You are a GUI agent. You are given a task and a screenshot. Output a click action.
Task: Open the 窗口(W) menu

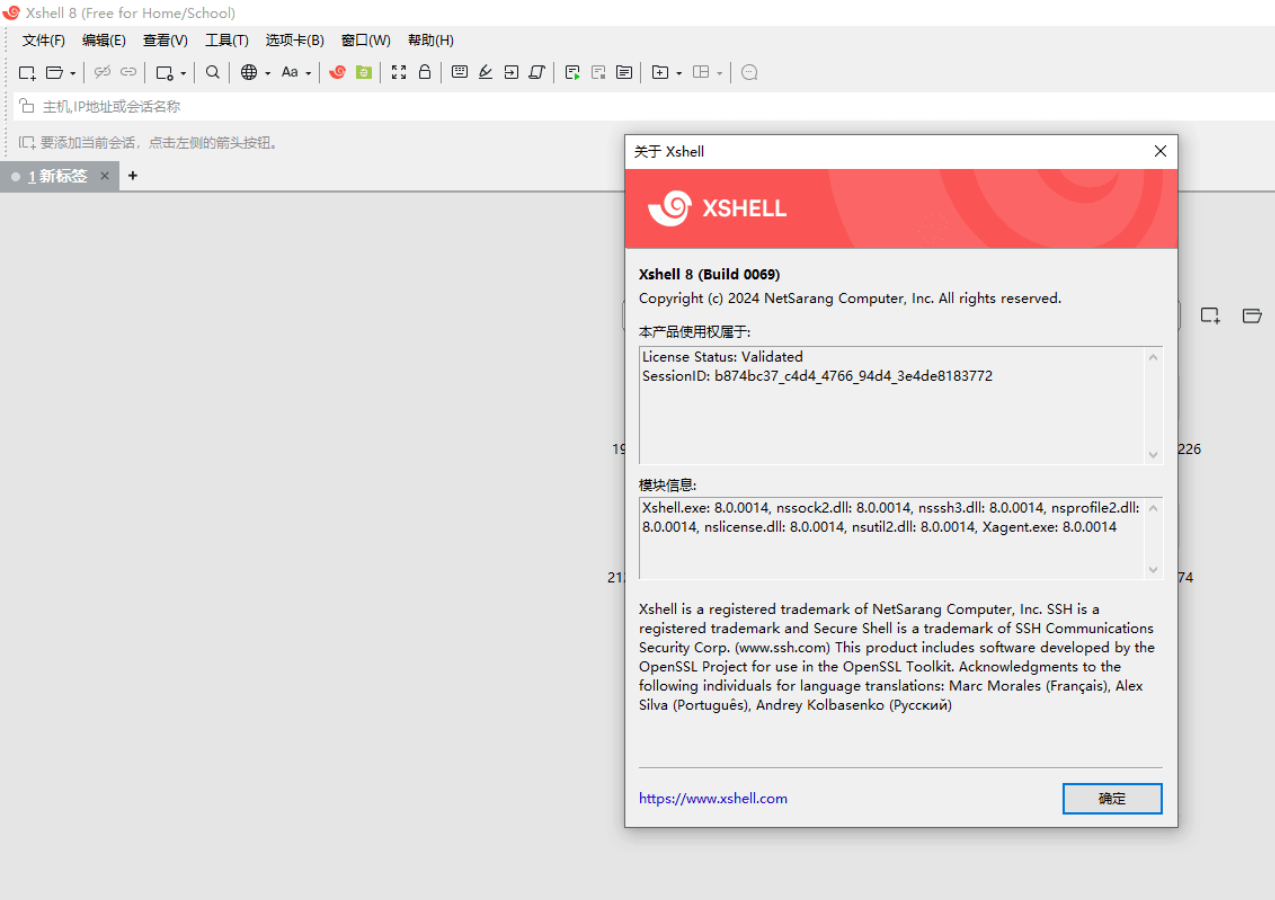366,40
